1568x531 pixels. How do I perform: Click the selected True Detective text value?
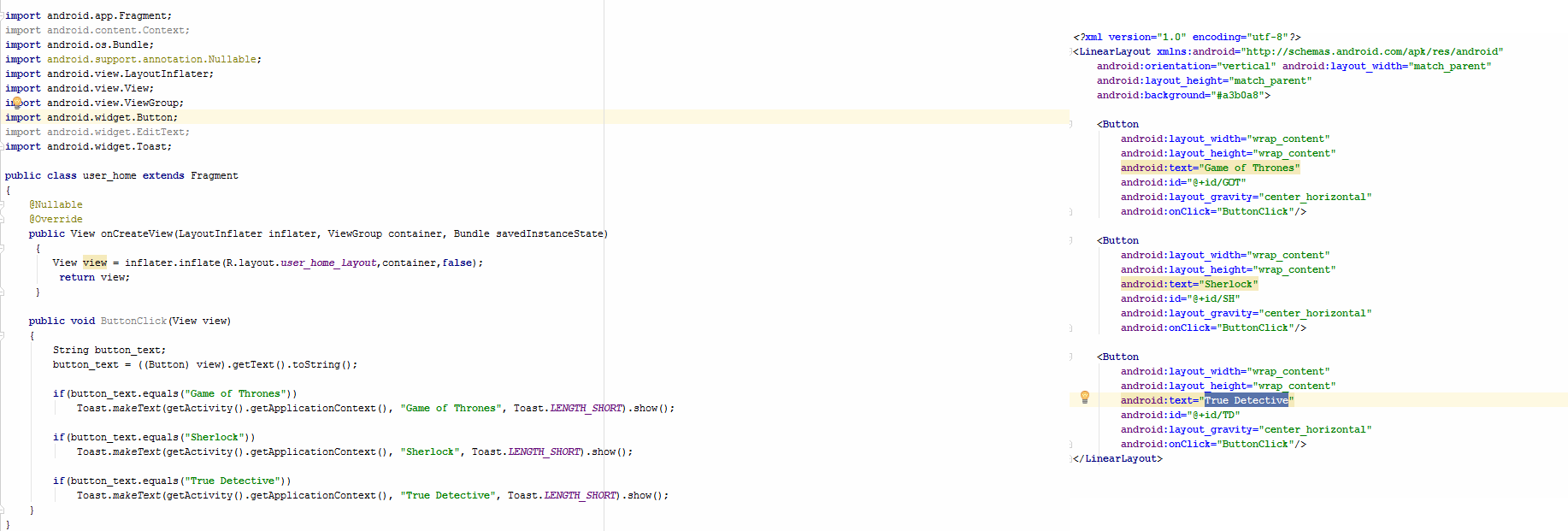pos(1246,400)
